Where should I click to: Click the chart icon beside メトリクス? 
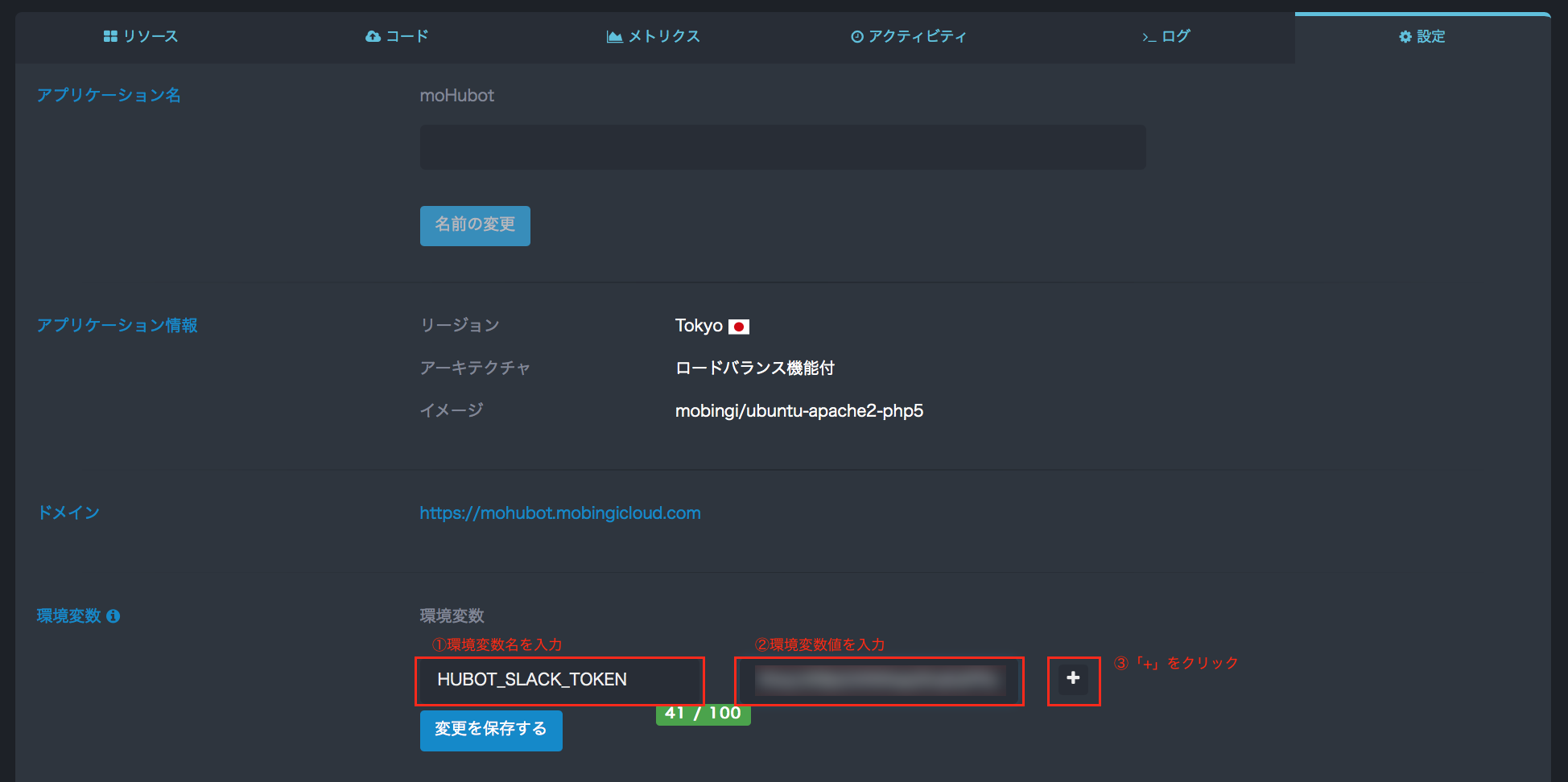[613, 35]
